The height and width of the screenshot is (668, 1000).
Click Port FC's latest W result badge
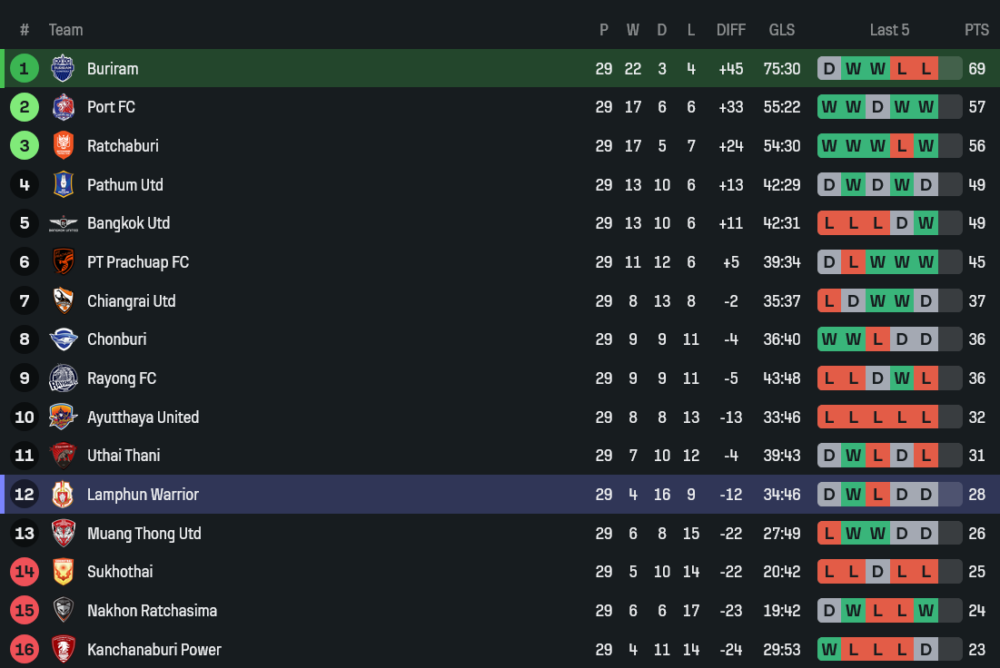926,107
